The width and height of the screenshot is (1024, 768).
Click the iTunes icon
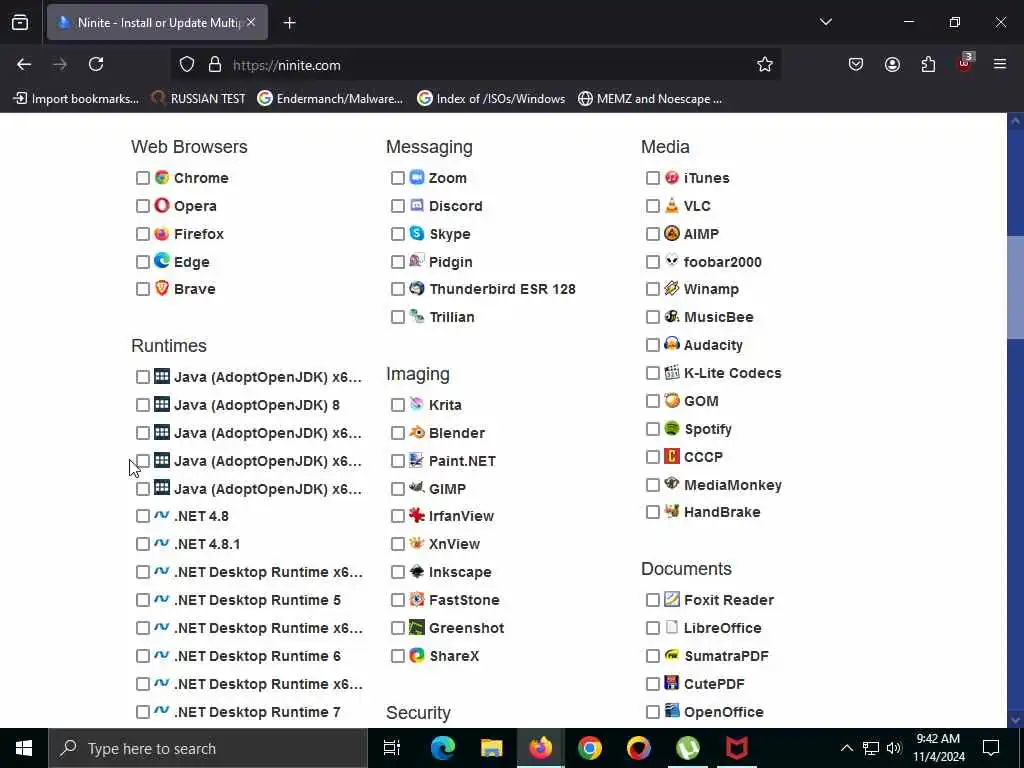click(x=671, y=177)
